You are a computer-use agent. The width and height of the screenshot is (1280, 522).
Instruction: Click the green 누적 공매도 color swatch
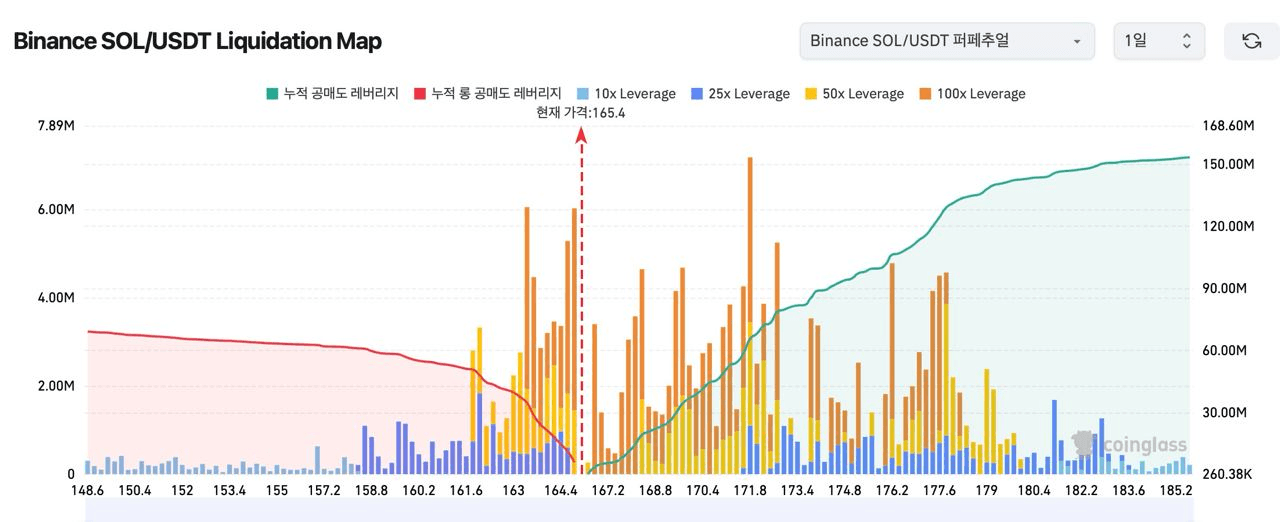tap(272, 93)
